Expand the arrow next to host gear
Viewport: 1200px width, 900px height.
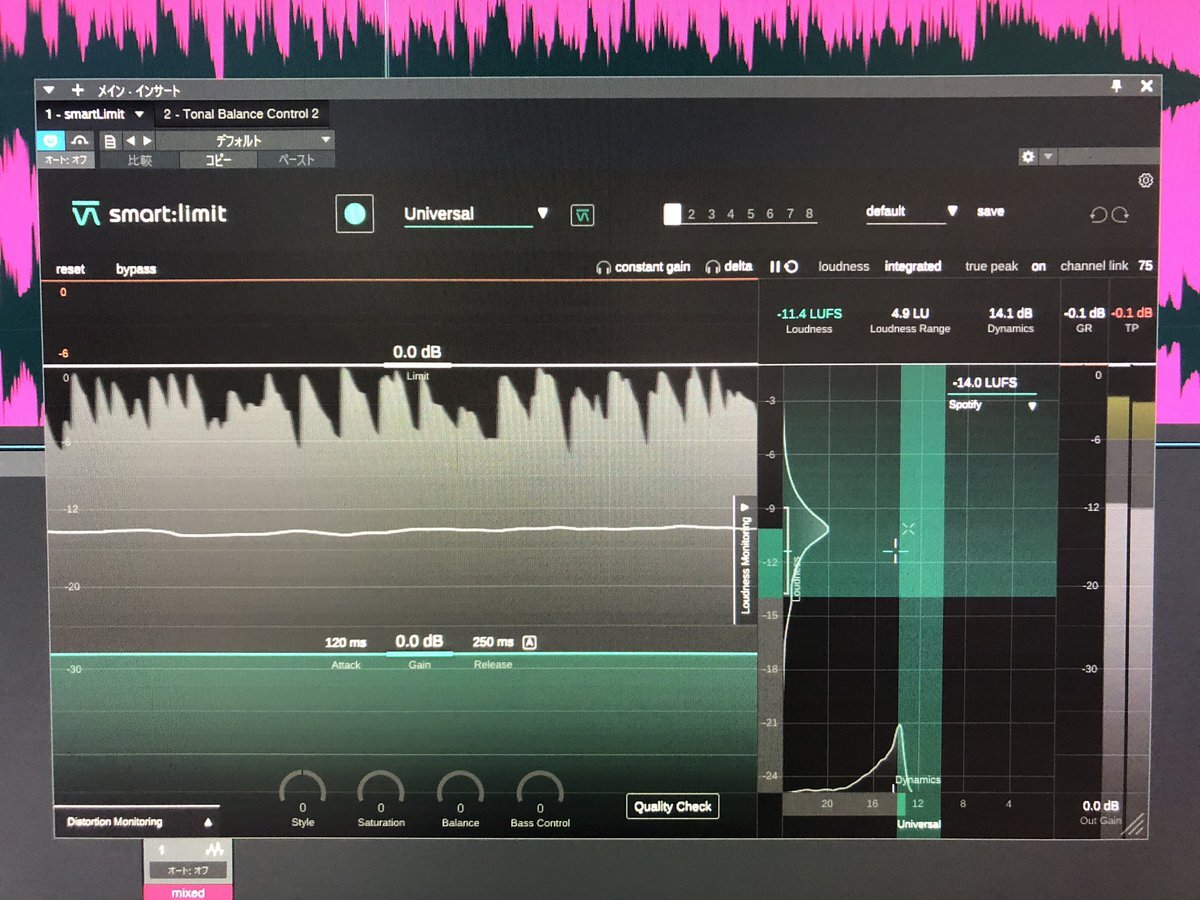pos(1048,157)
